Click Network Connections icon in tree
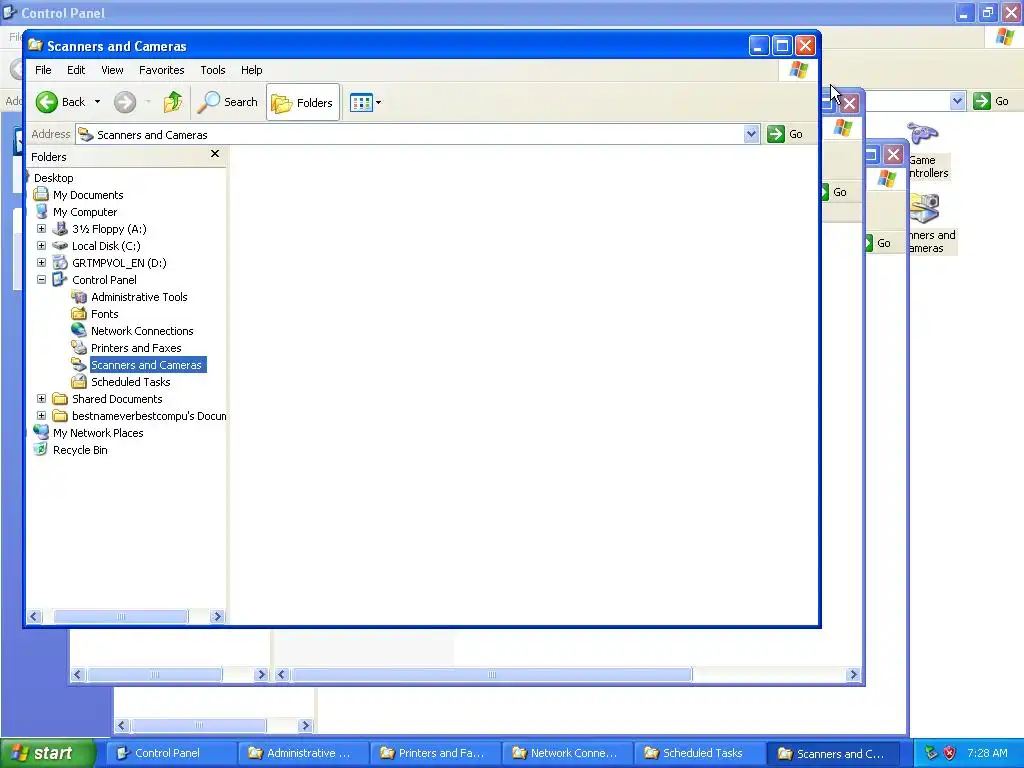Viewport: 1024px width, 768px height. point(79,330)
